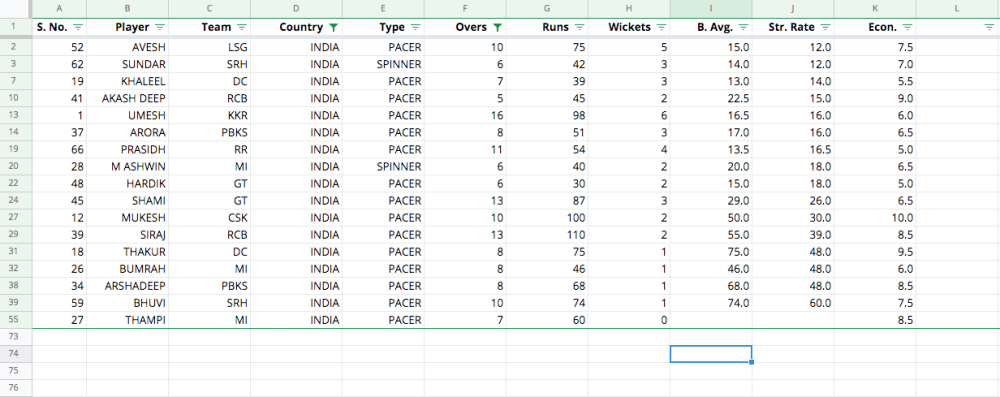Click the M ASHWIN player cell

pyautogui.click(x=128, y=167)
